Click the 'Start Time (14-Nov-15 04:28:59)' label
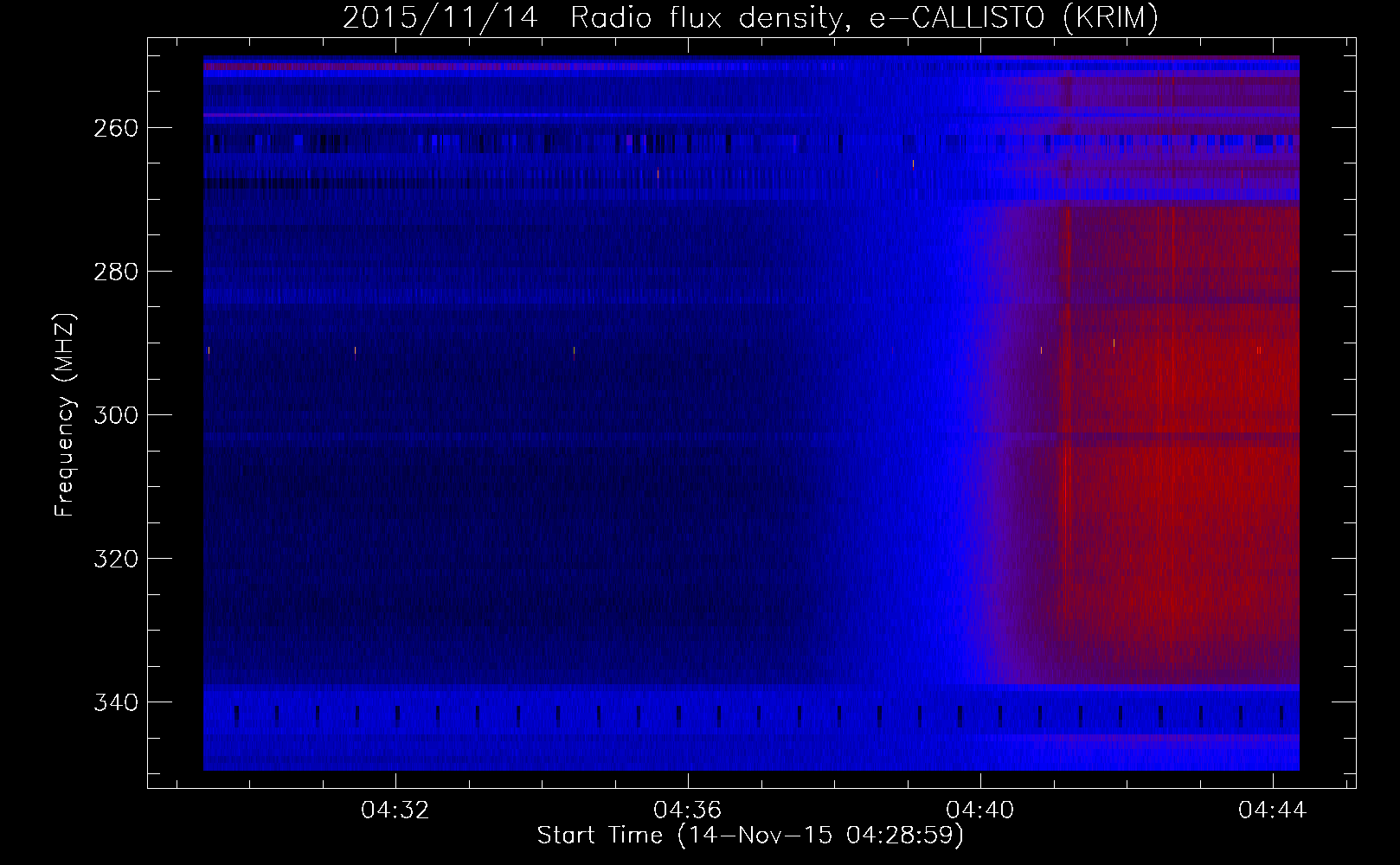Screen dimensions: 1400x865 click(750, 836)
